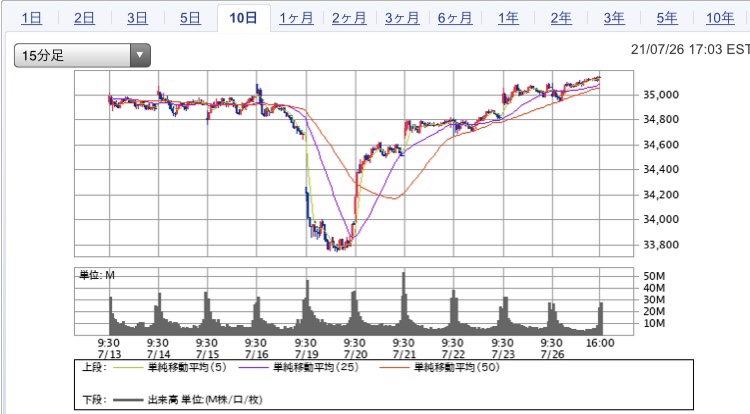
Task: Click the 34,400 price axis label
Action: (661, 169)
